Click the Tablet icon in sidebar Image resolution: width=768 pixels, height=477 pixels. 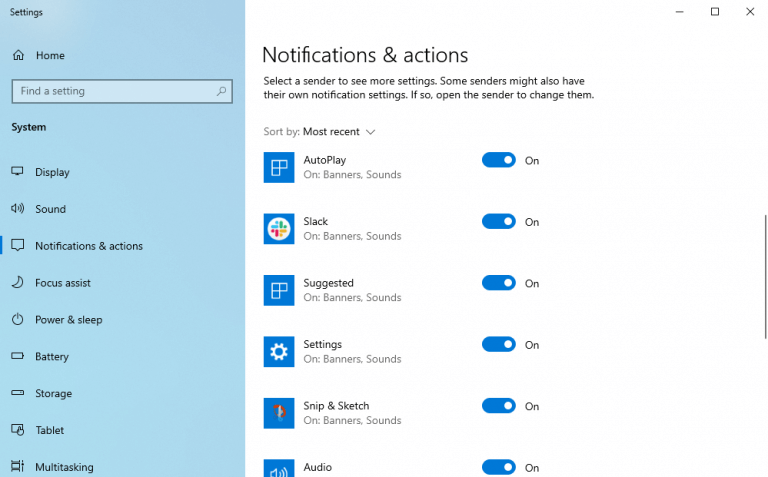coord(18,429)
